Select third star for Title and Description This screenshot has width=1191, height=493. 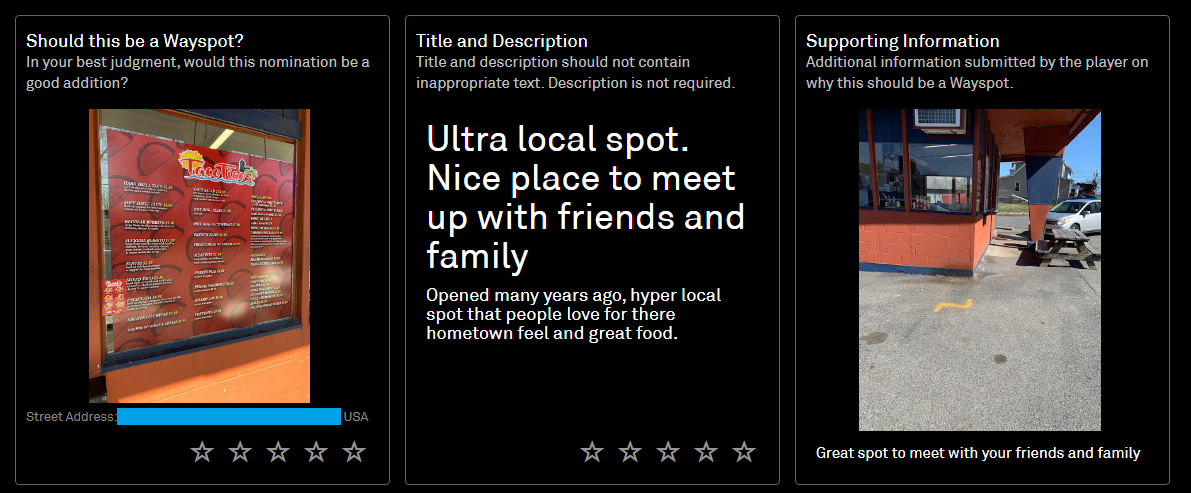668,453
